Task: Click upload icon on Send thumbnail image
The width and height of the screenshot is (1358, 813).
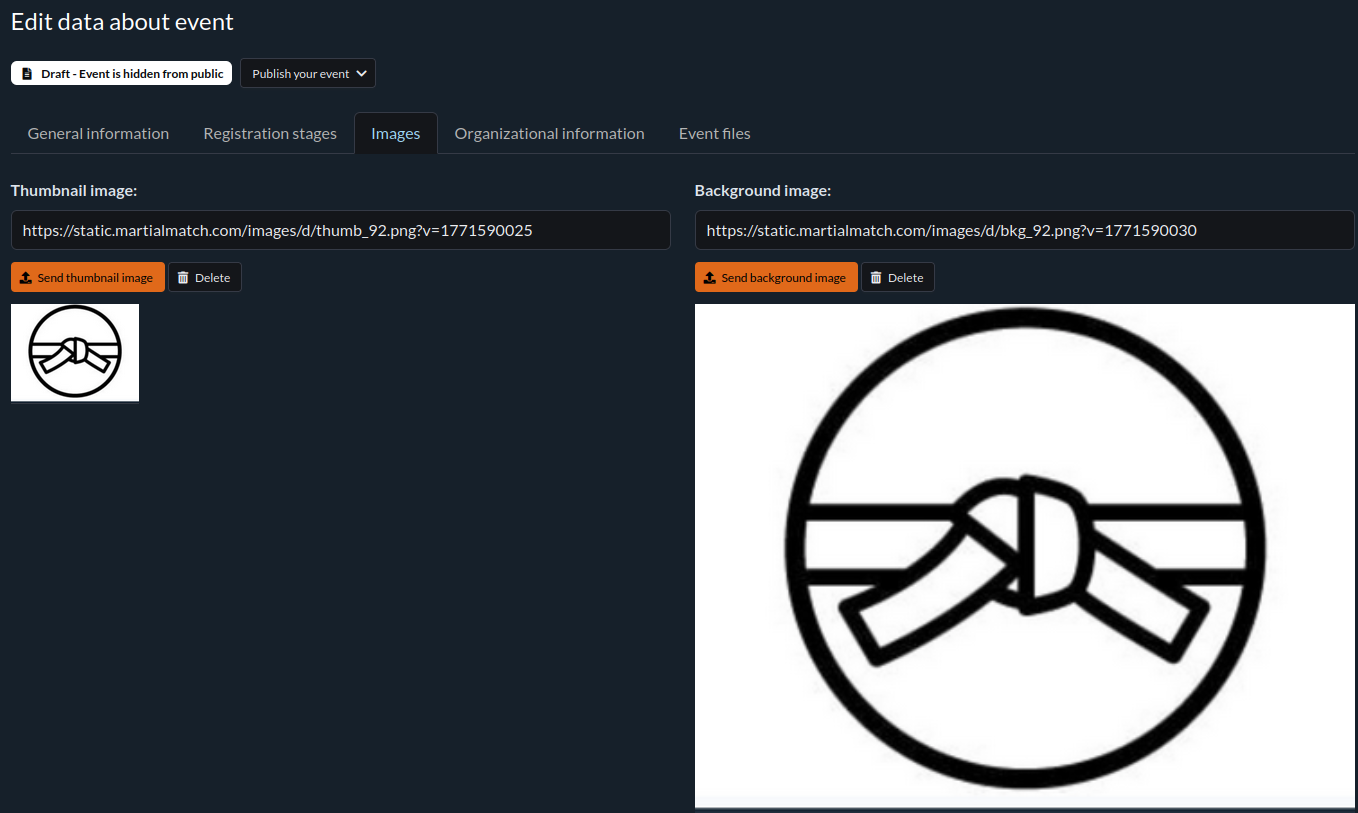Action: tap(26, 278)
